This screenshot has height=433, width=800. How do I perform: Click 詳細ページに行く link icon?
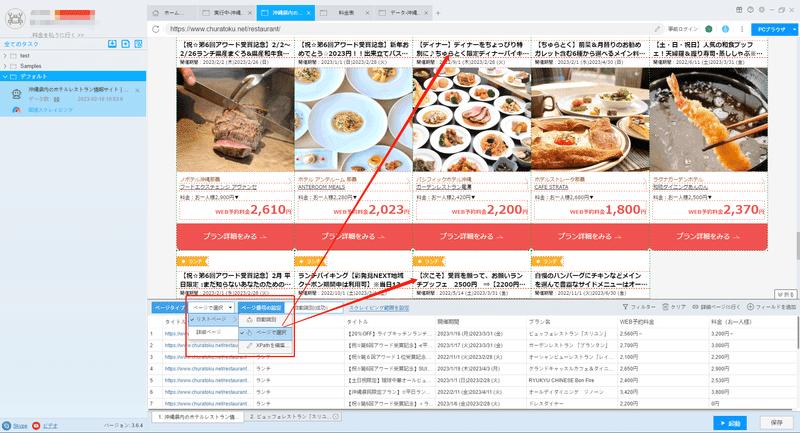coord(695,307)
